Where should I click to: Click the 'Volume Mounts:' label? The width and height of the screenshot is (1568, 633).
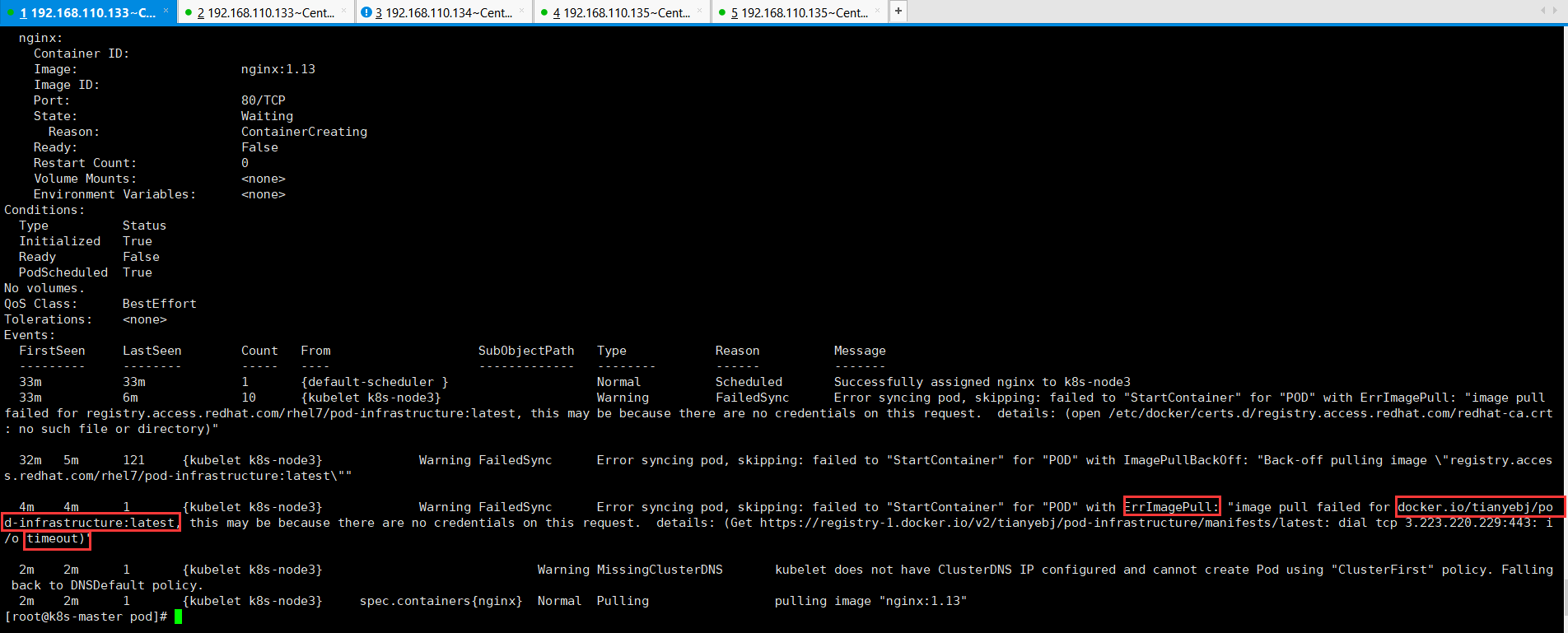click(85, 179)
